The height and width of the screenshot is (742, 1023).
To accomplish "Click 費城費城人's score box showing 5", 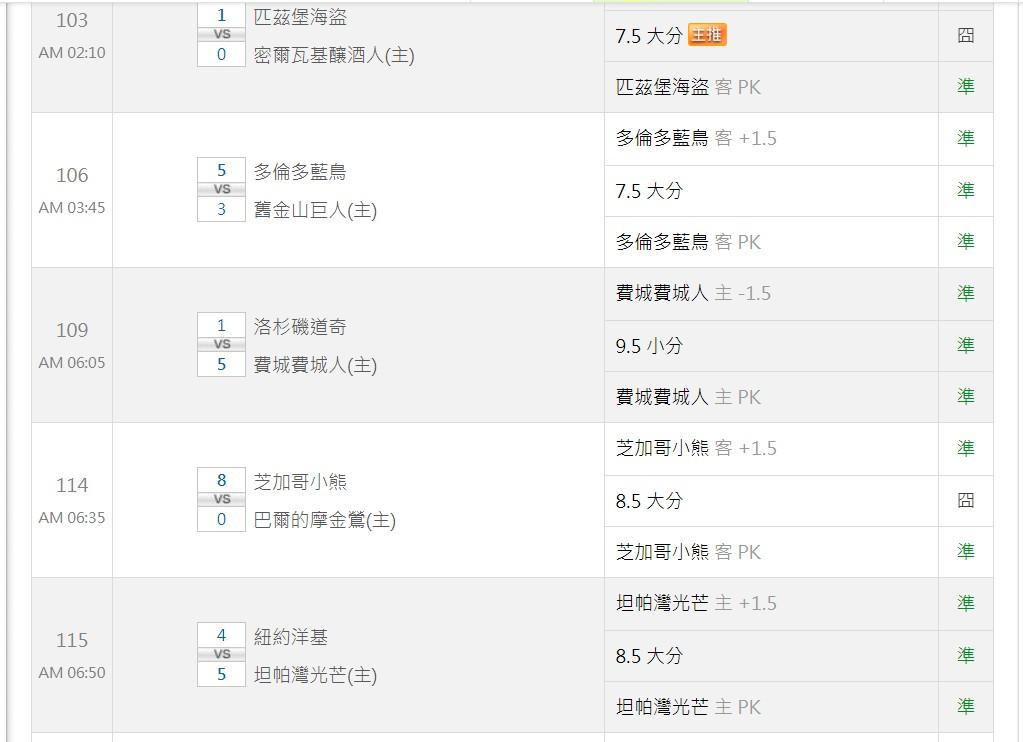I will (222, 364).
